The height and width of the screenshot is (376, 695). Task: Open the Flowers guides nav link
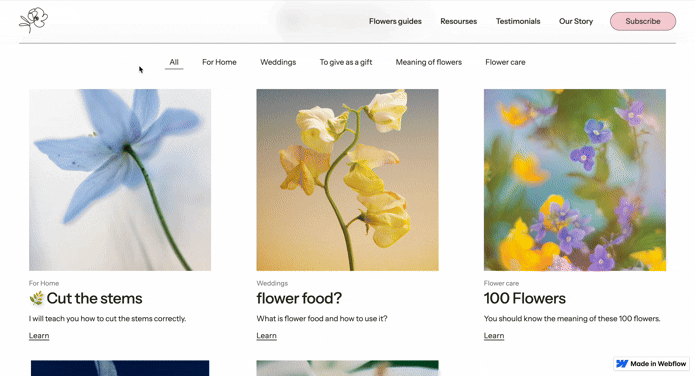pyautogui.click(x=395, y=21)
